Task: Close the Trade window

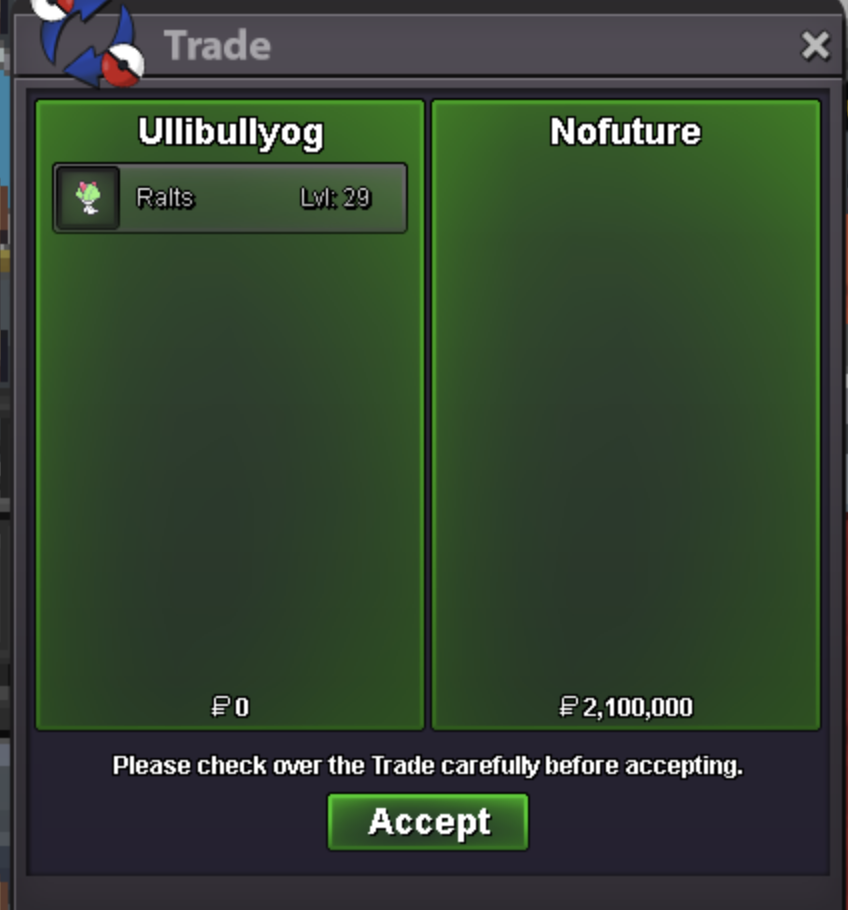Action: coord(815,46)
